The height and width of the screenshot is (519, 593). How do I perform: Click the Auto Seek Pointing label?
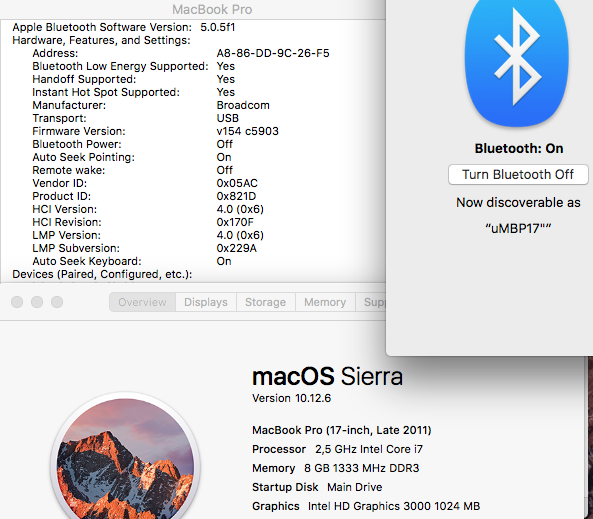[83, 157]
